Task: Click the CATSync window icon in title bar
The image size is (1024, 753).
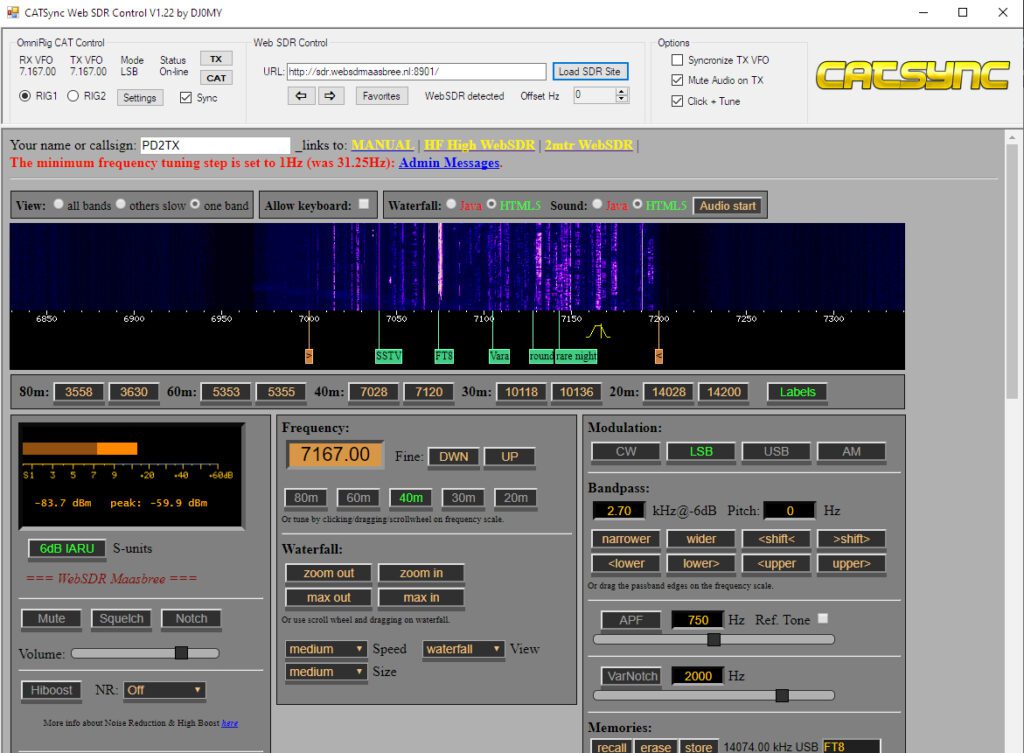Action: tap(12, 13)
